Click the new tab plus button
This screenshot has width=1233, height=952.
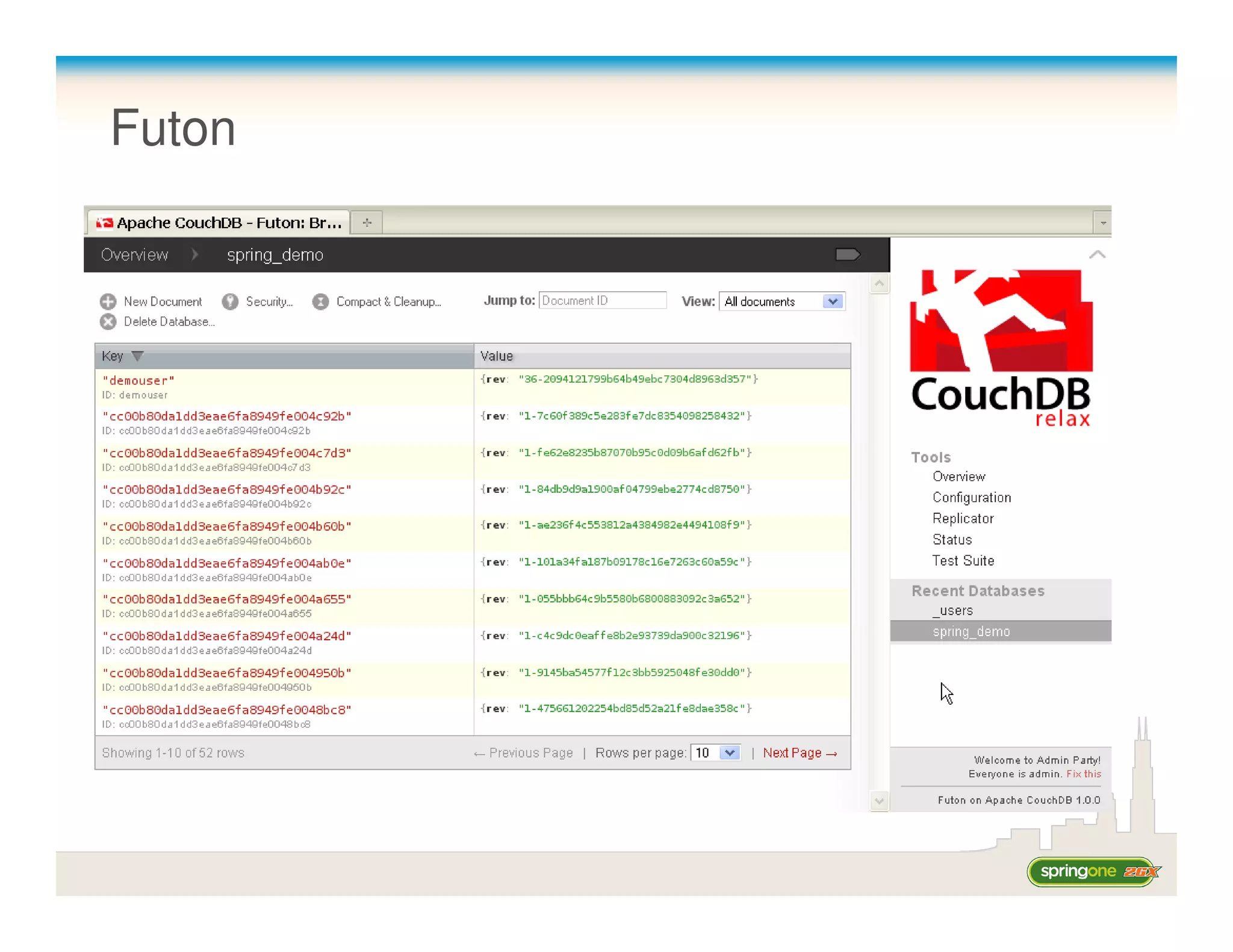pos(367,223)
